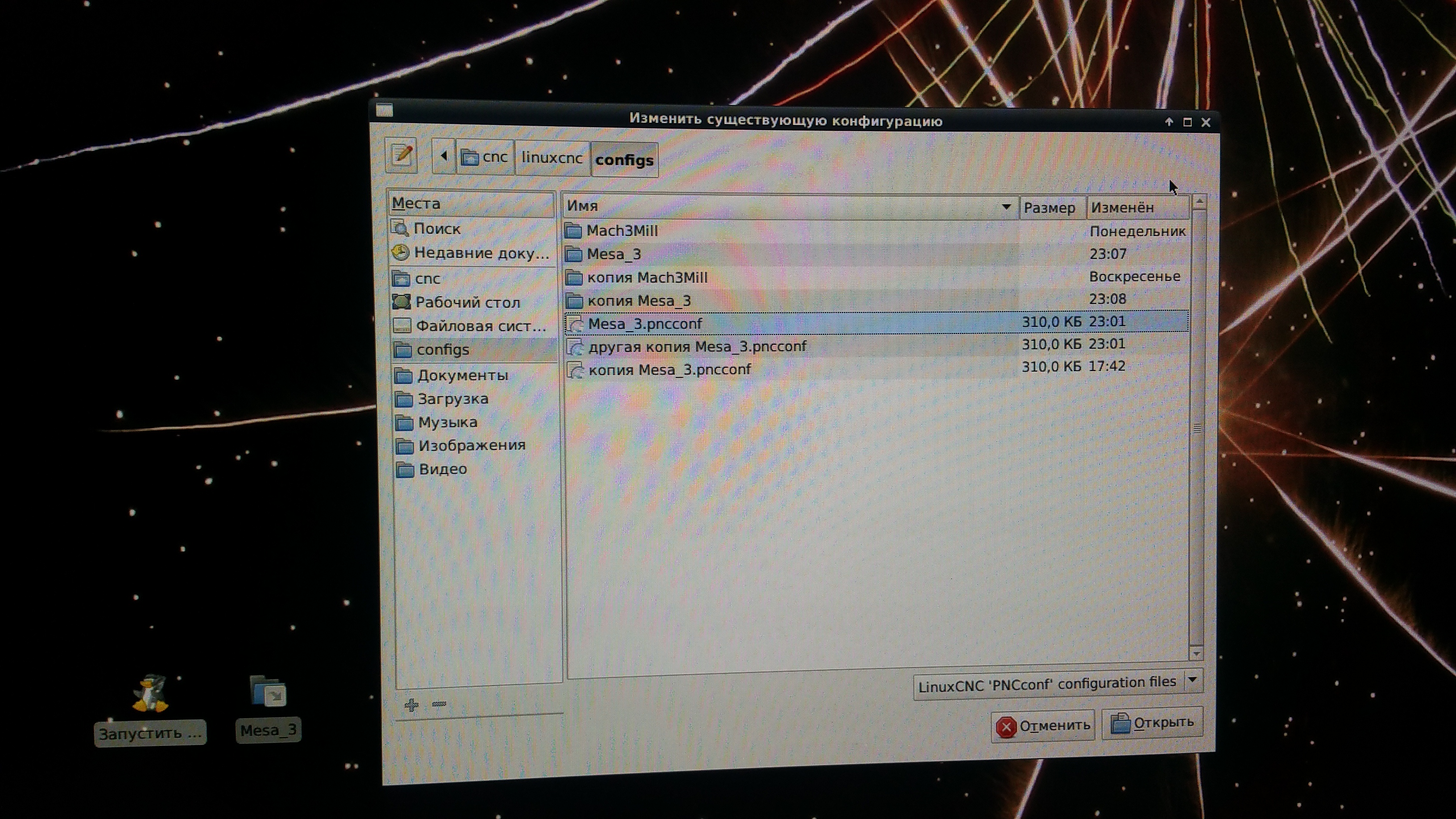This screenshot has width=1456, height=819.
Task: Click the remove bookmark minus icon
Action: point(439,704)
